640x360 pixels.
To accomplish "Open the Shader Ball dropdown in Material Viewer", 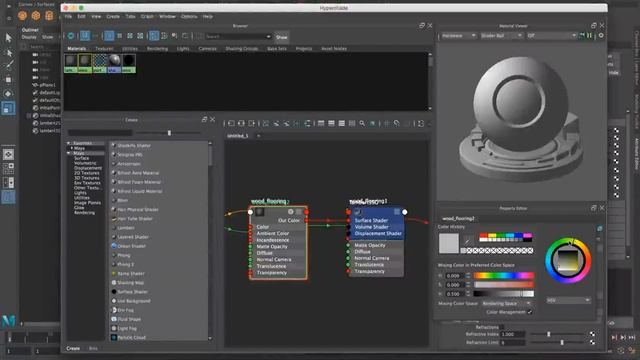I will pos(501,36).
